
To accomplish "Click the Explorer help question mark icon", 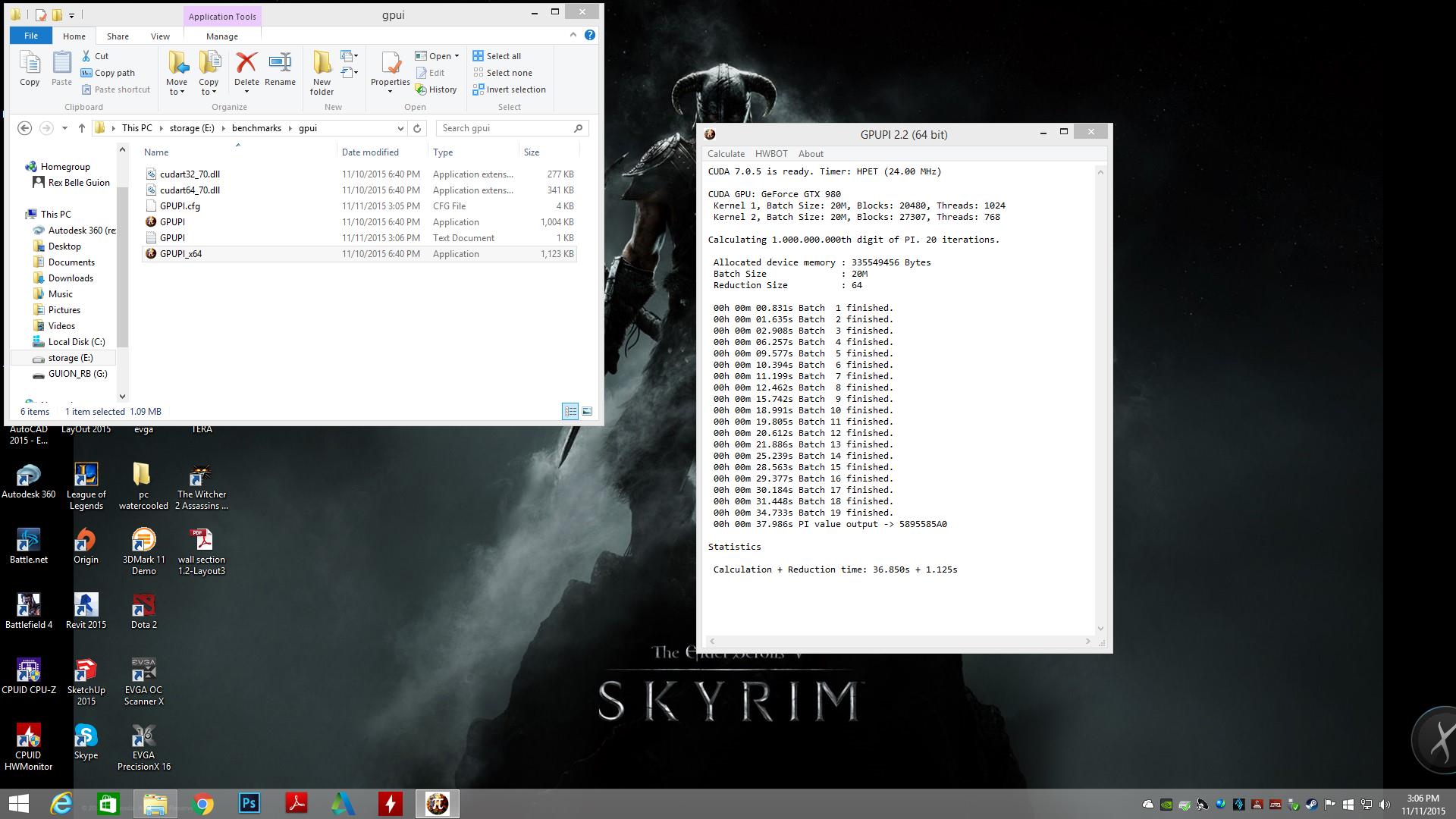I will (x=590, y=35).
